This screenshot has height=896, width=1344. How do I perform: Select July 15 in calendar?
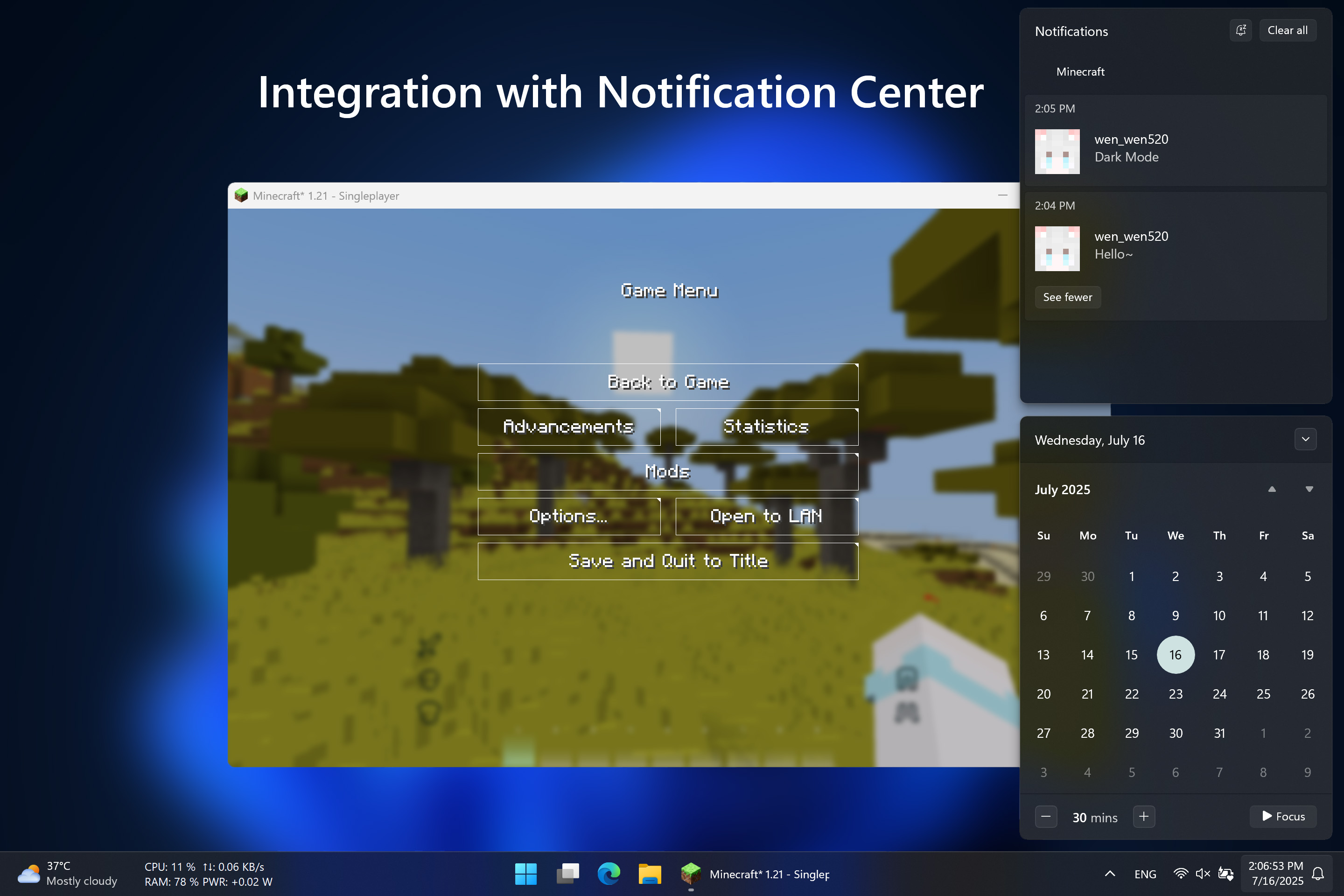click(x=1131, y=655)
